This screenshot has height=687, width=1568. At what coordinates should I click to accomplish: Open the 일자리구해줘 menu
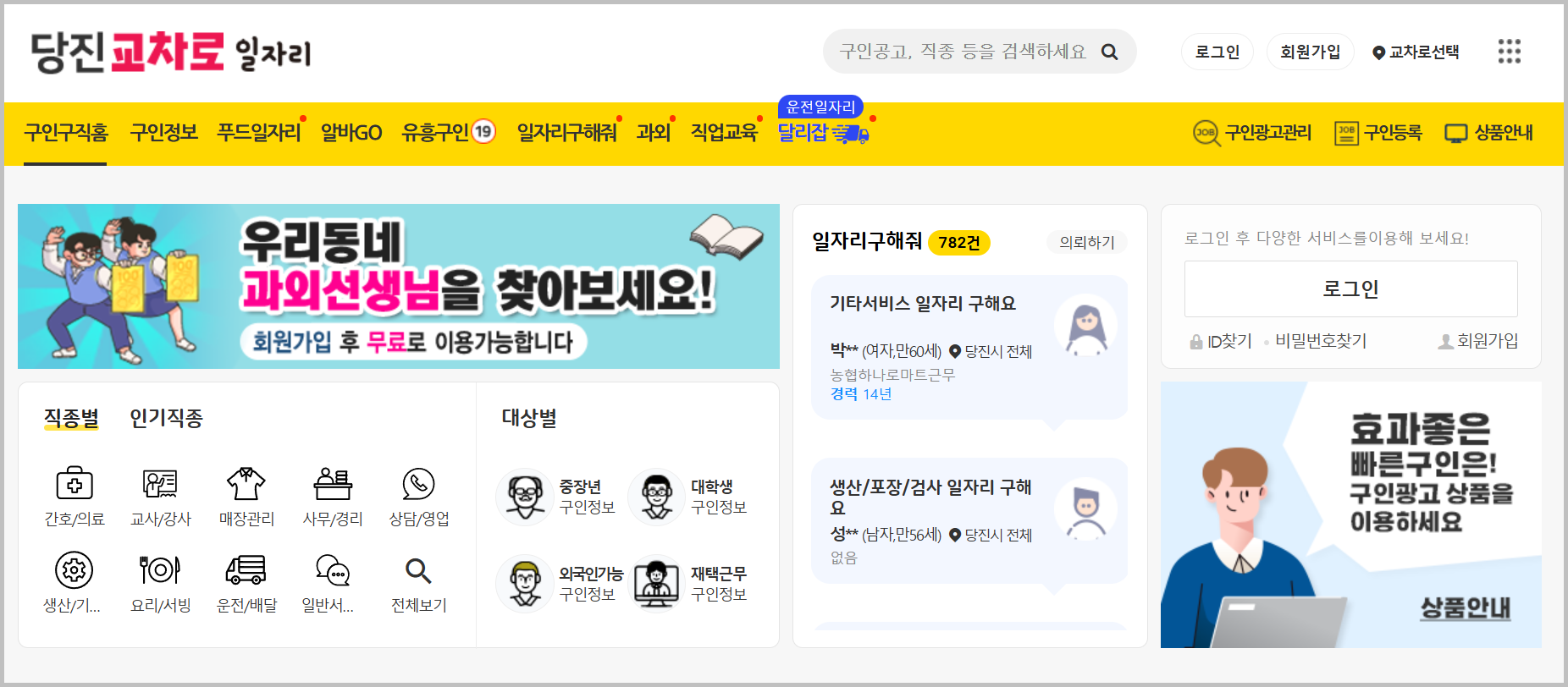(567, 133)
